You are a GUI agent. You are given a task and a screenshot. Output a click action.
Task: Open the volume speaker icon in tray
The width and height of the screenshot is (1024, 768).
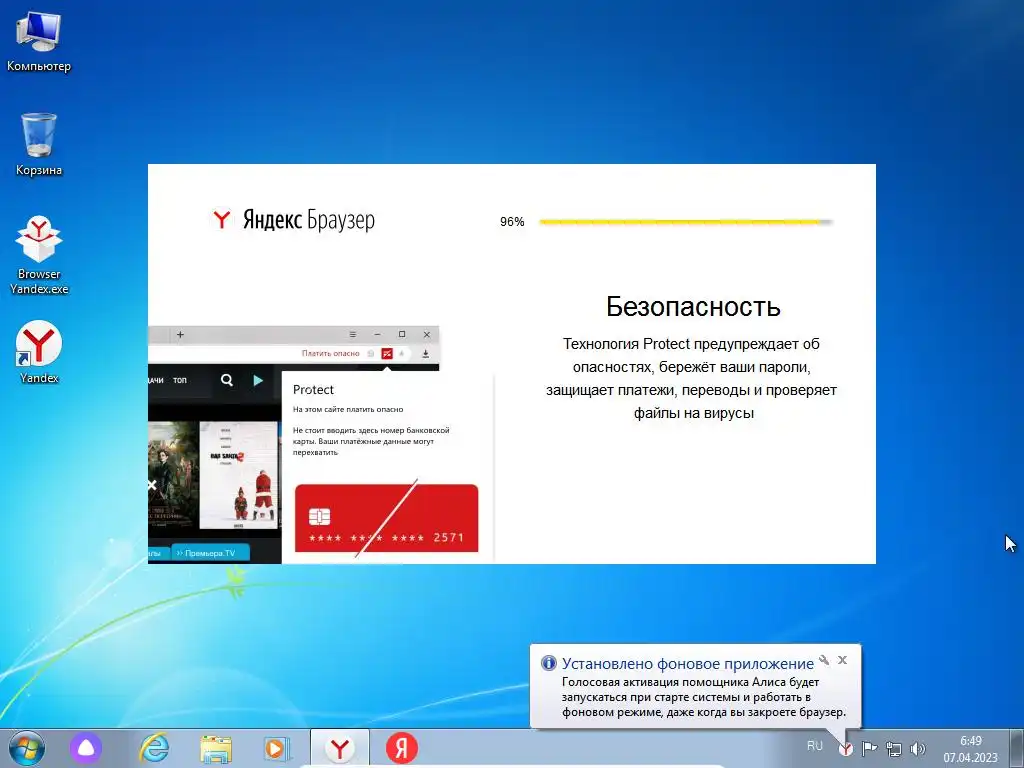tap(918, 748)
